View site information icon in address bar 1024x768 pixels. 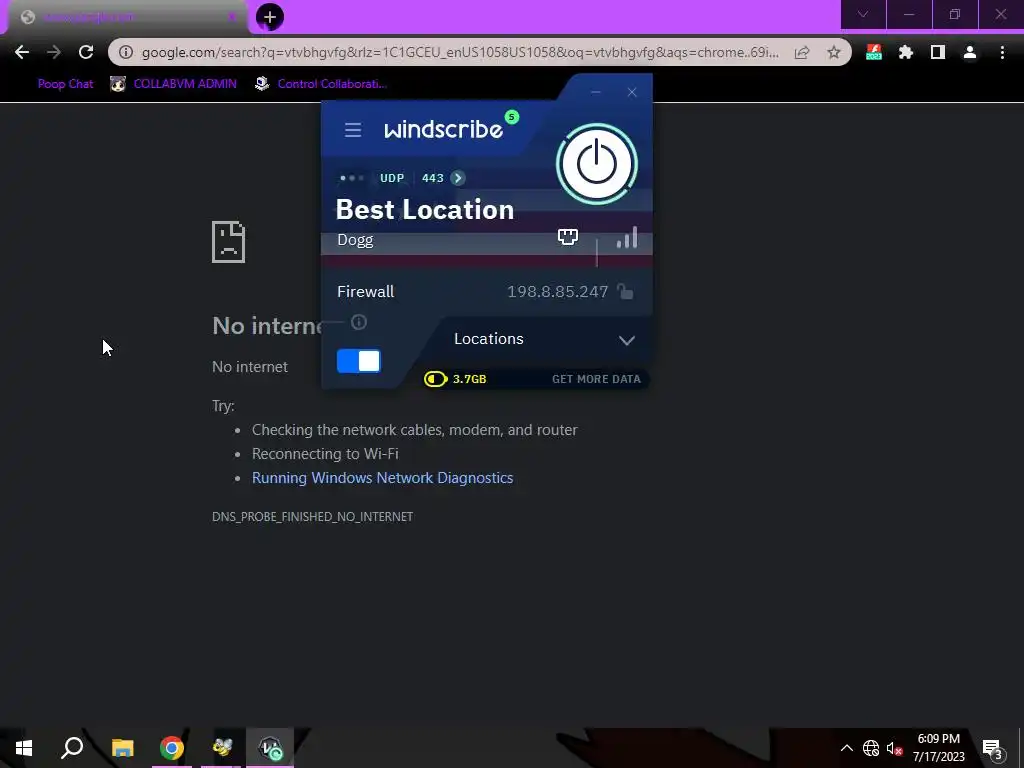point(125,52)
